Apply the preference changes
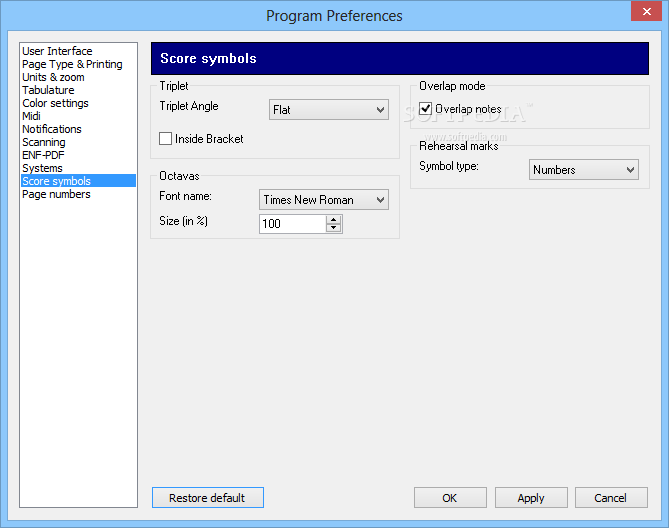Image resolution: width=669 pixels, height=528 pixels. pos(531,498)
